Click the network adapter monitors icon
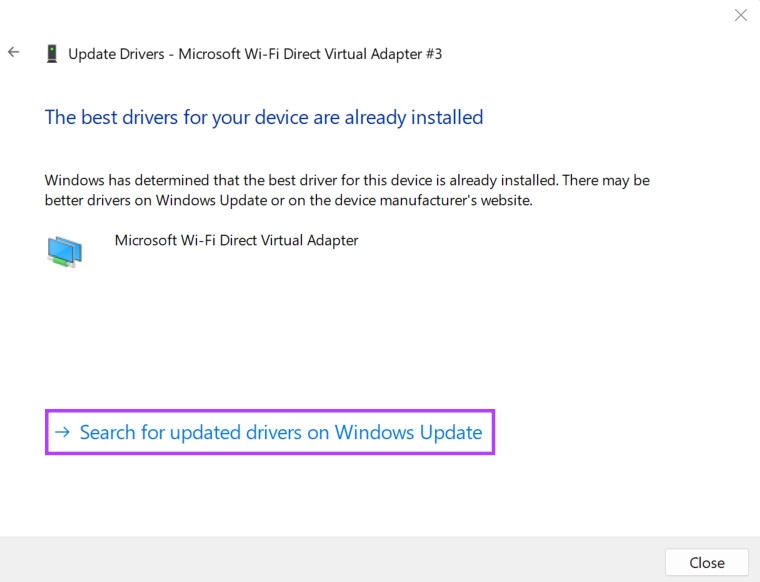This screenshot has height=582, width=760. (65, 250)
